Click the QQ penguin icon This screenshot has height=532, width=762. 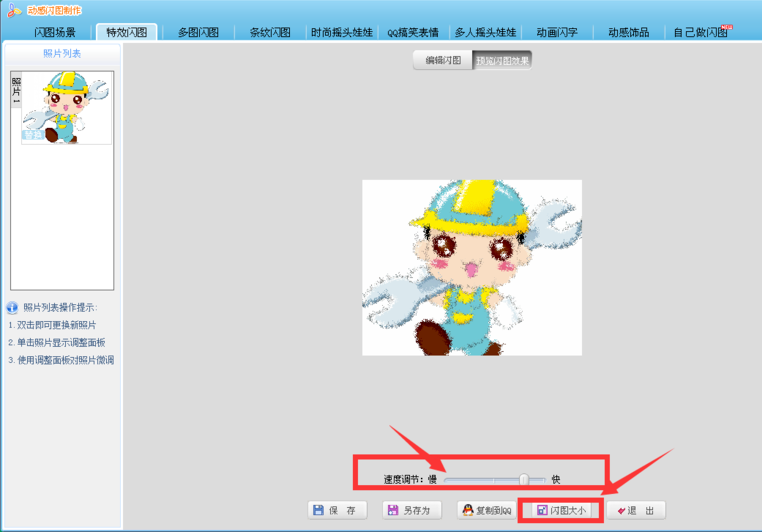[x=468, y=510]
